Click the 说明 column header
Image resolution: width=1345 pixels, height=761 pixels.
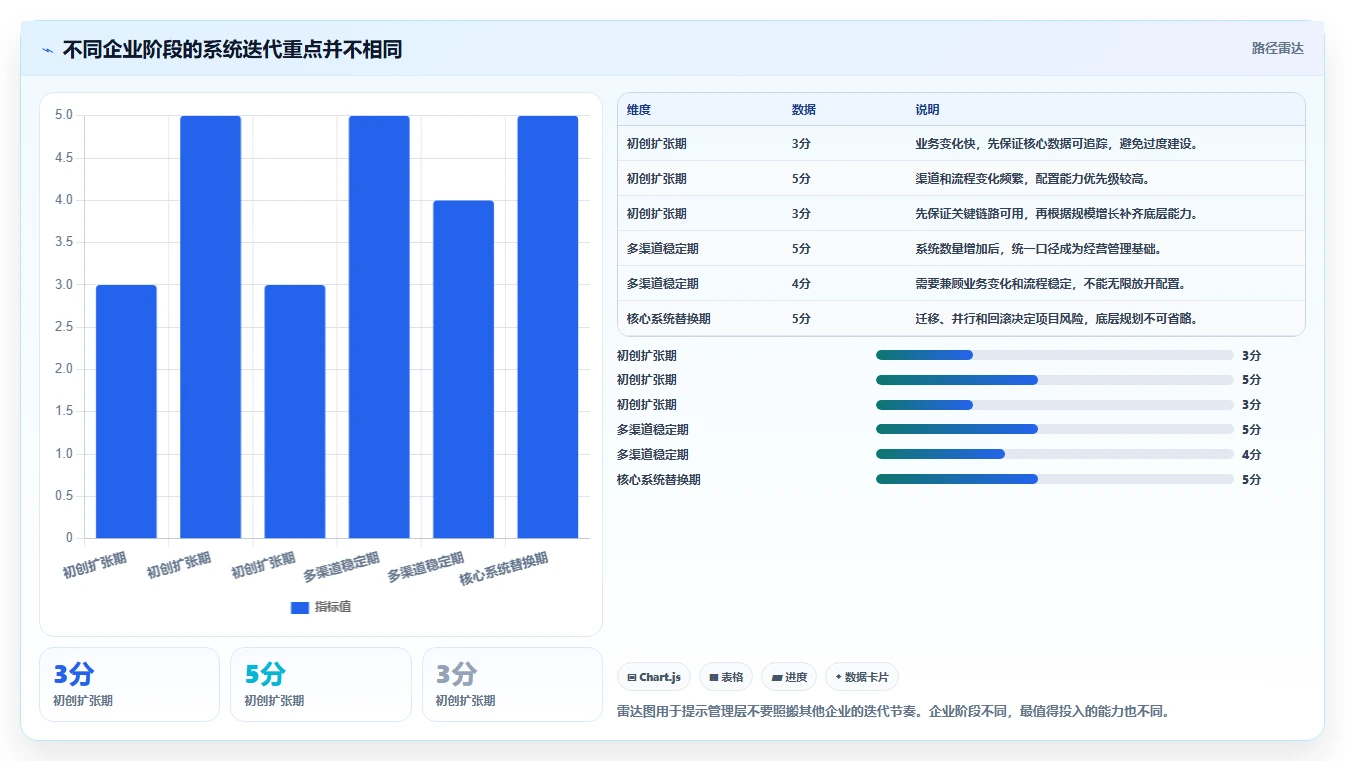pos(927,110)
